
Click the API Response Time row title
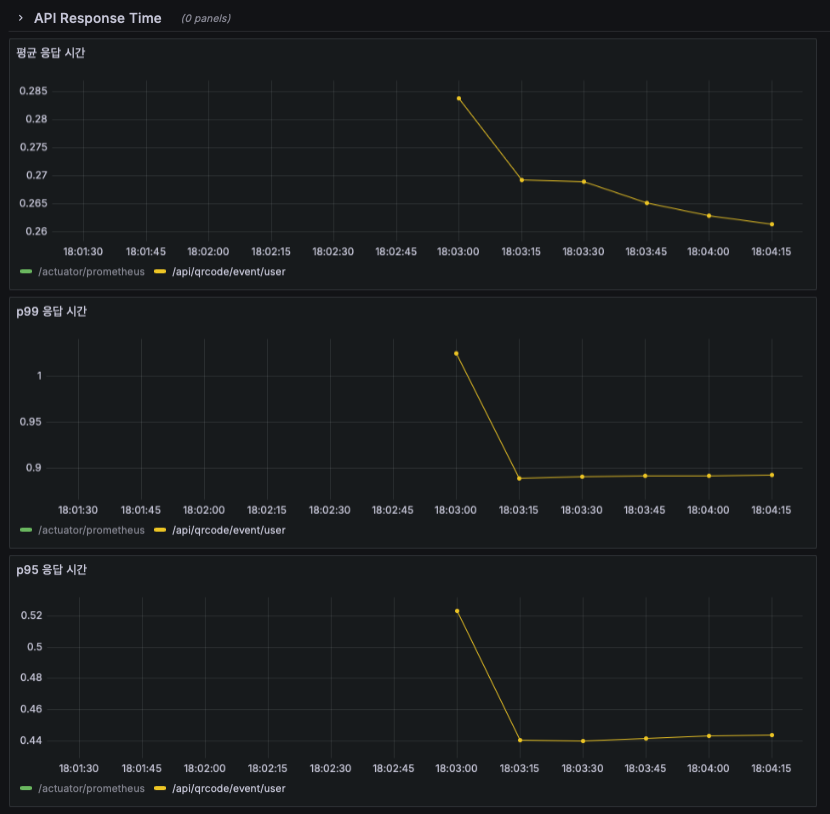[x=97, y=18]
